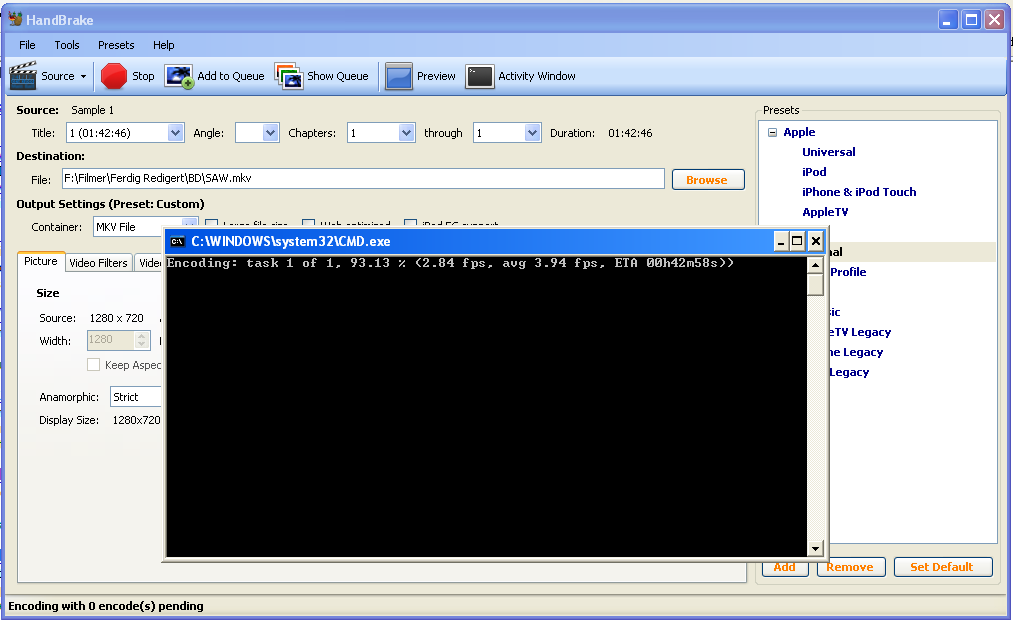Collapse the Apple presets group

click(772, 132)
